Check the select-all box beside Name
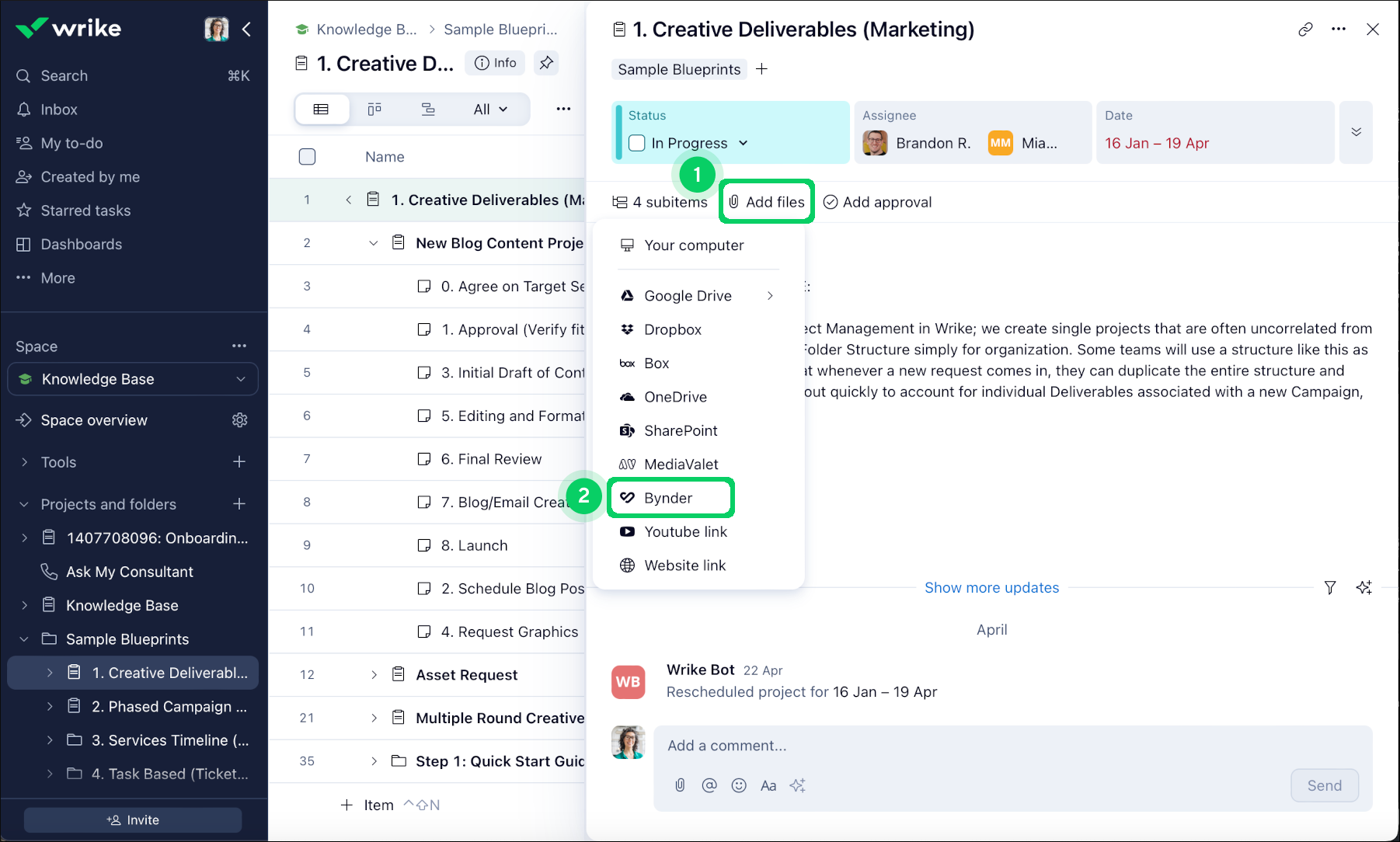The image size is (1400, 842). click(x=307, y=157)
